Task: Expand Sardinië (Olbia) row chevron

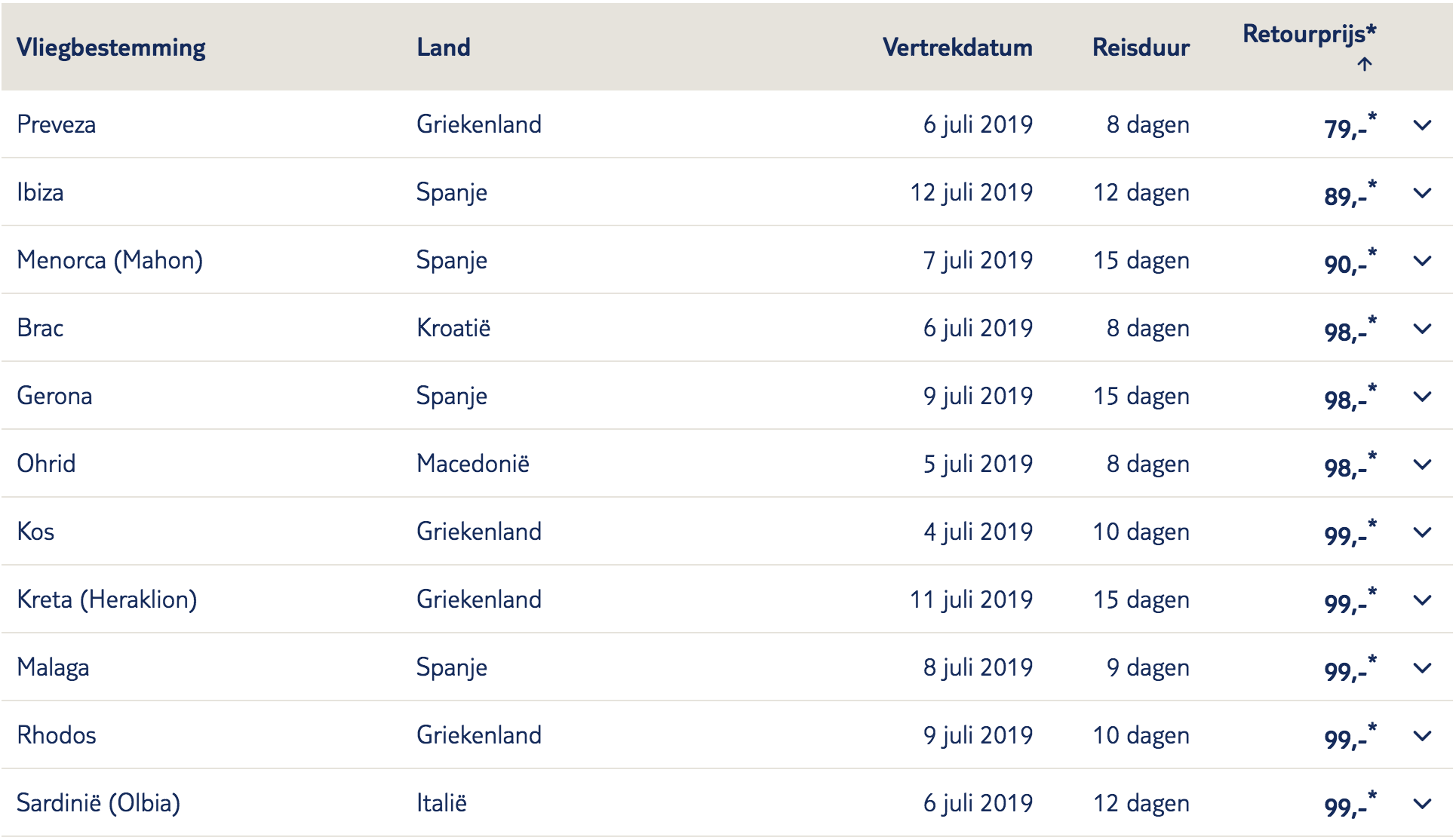Action: tap(1422, 804)
